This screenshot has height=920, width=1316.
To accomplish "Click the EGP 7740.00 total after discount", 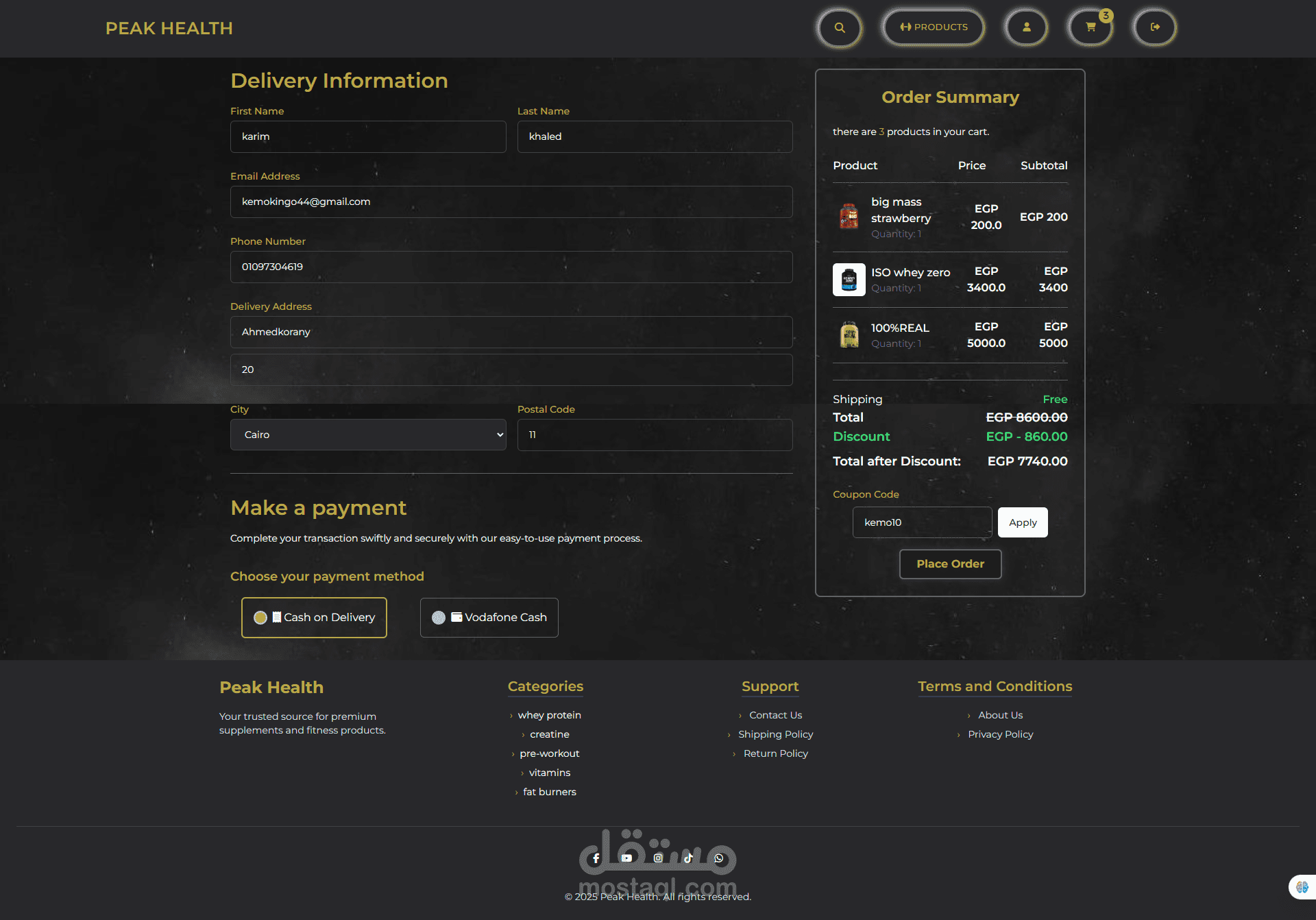I will tap(1027, 461).
